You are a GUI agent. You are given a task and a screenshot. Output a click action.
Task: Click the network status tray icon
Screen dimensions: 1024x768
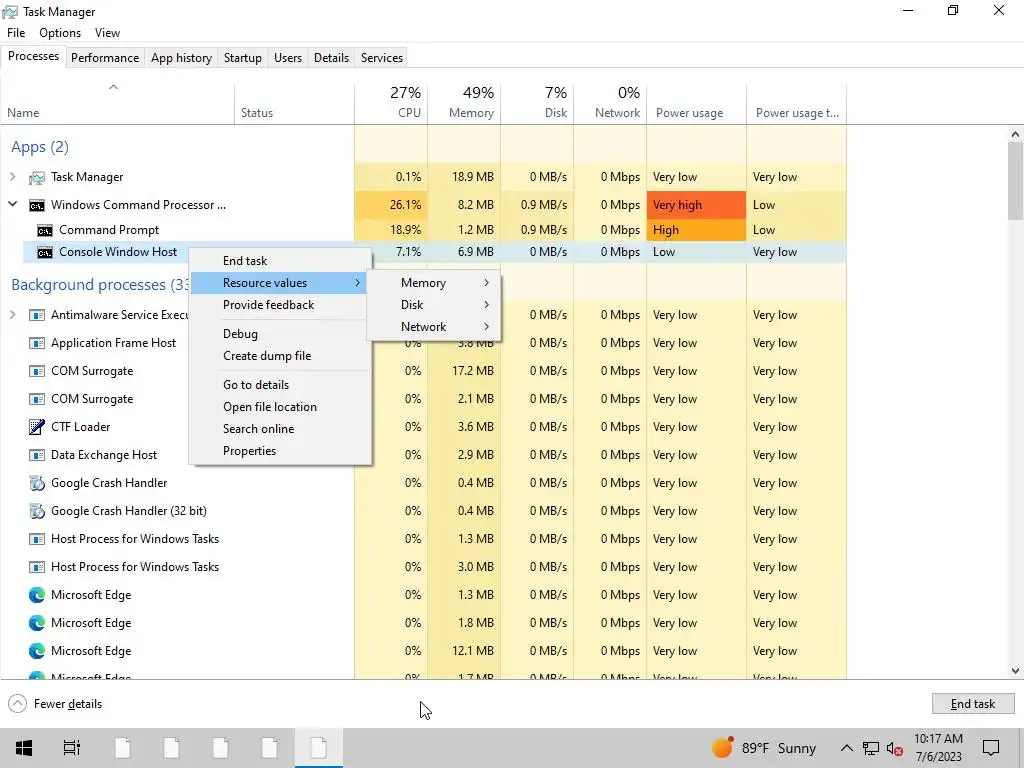[x=871, y=748]
